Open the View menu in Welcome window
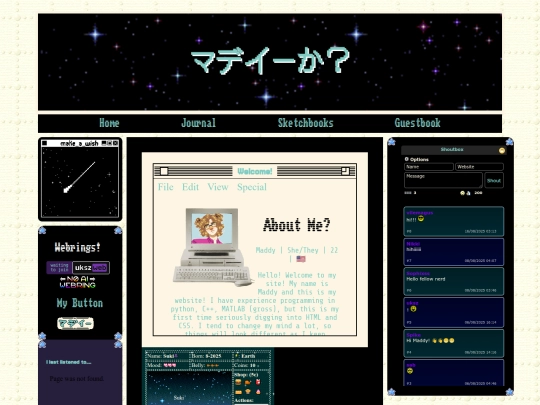The image size is (540, 405). [218, 187]
